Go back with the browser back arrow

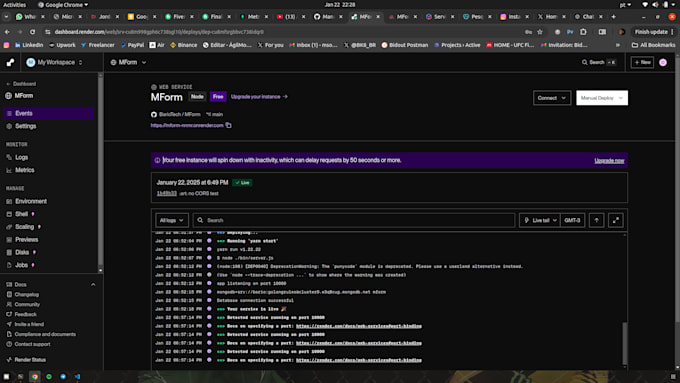click(7, 32)
